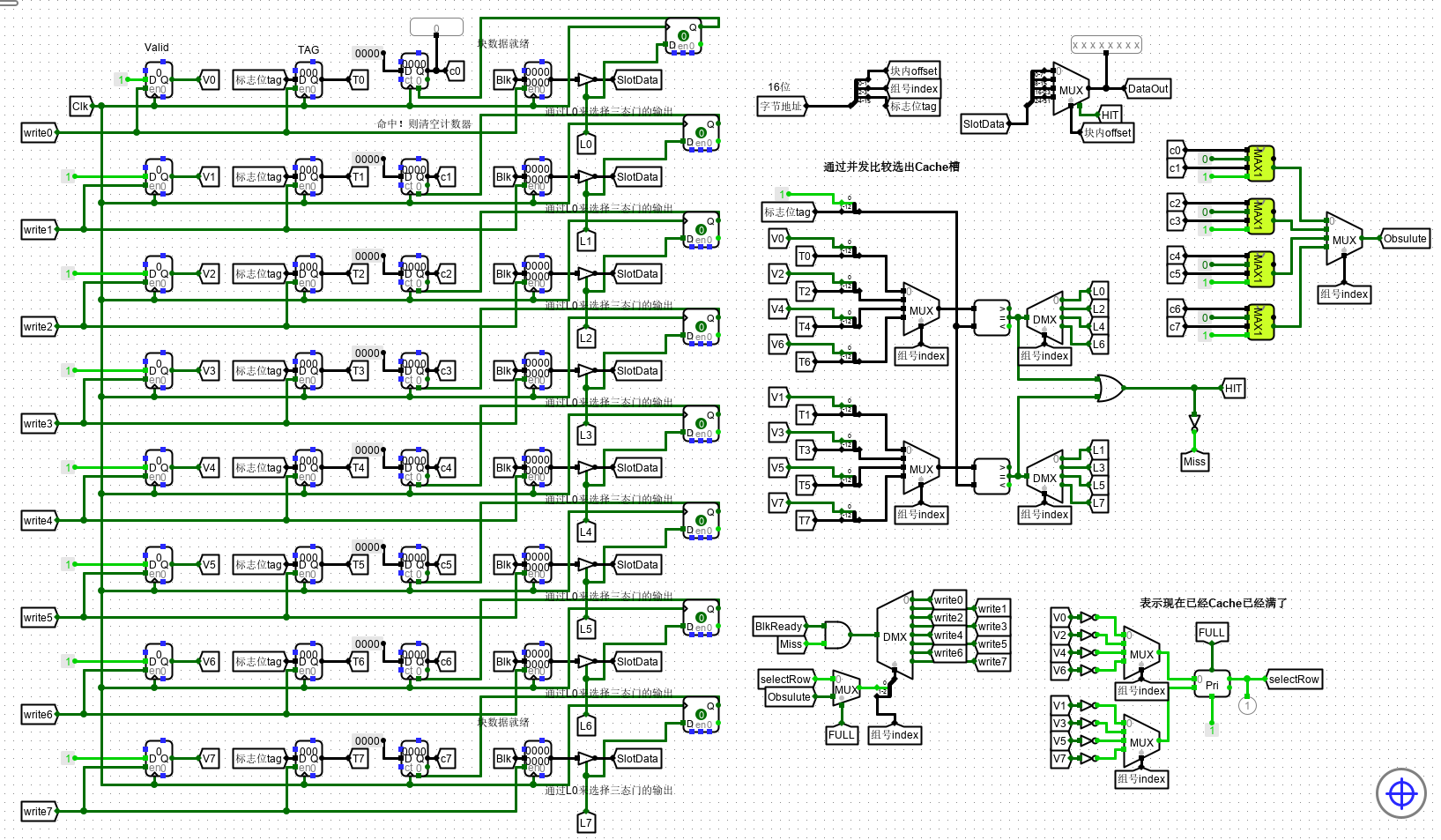The width and height of the screenshot is (1441, 840).
Task: Select the MUX with T0 T2 T4 T6 inputs
Action: click(x=921, y=309)
